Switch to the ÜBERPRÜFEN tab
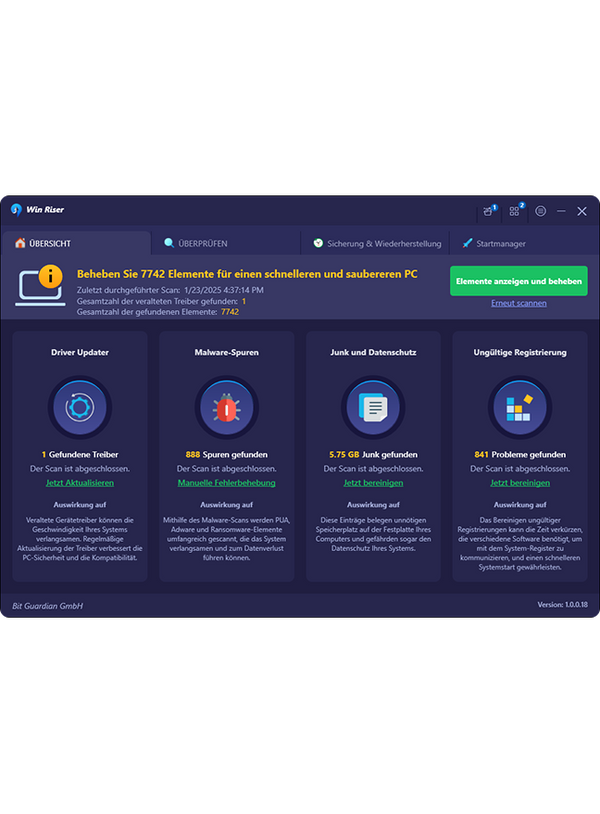The width and height of the screenshot is (600, 814). tap(226, 243)
